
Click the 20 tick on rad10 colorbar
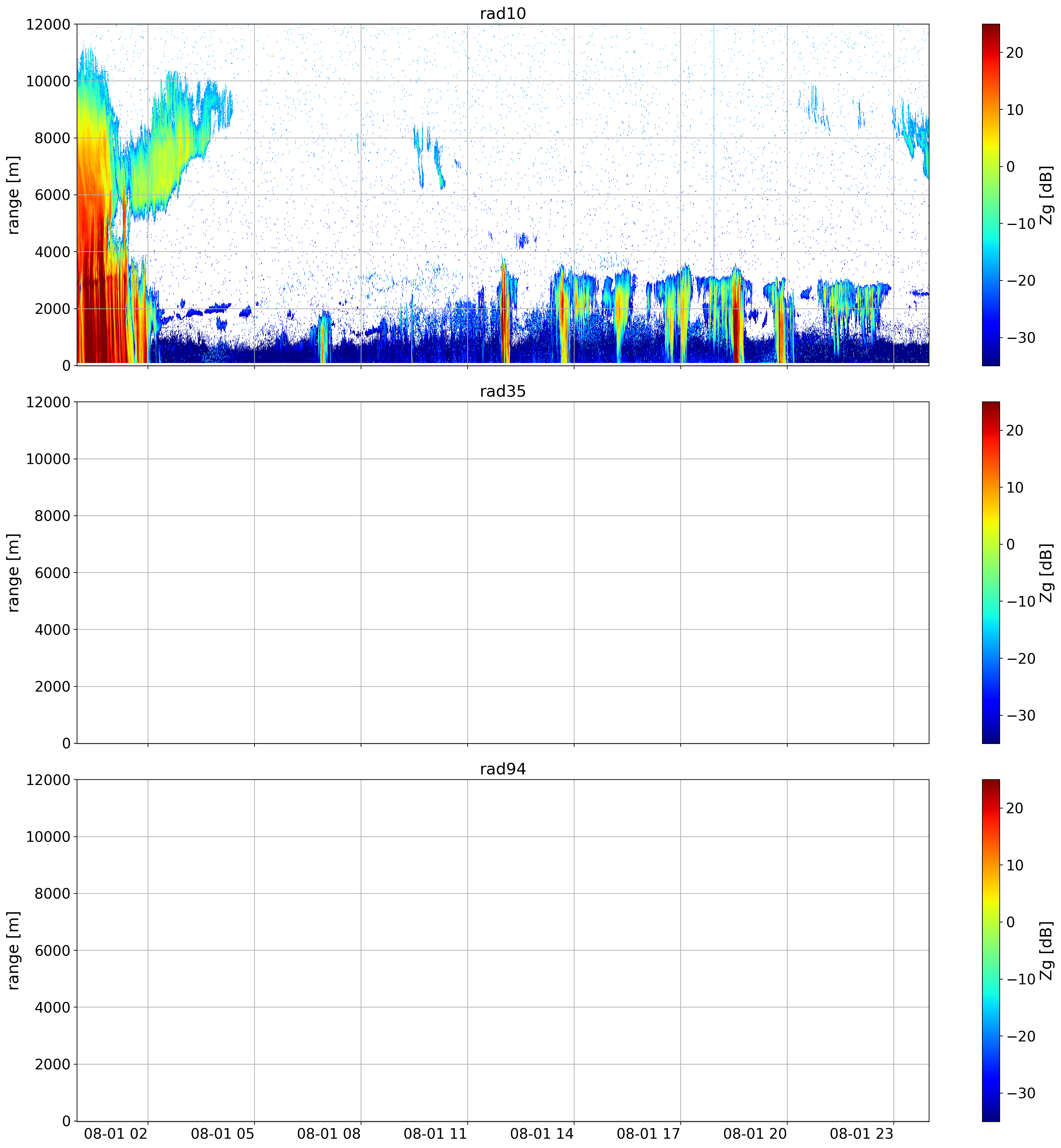[x=1015, y=53]
